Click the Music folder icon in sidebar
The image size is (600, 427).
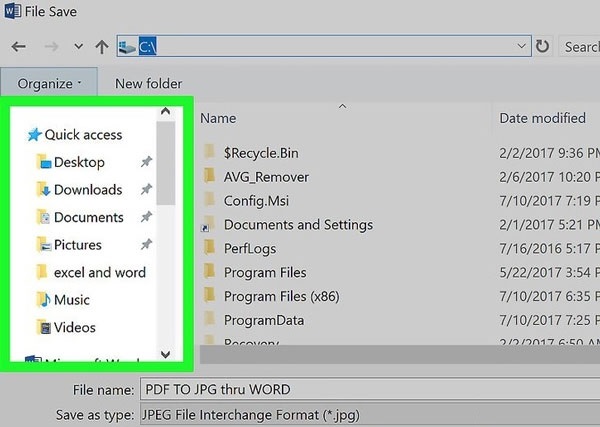coord(43,300)
